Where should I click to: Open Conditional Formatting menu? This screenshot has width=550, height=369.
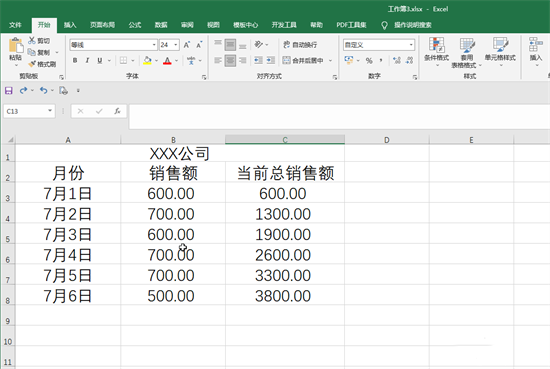pos(437,52)
